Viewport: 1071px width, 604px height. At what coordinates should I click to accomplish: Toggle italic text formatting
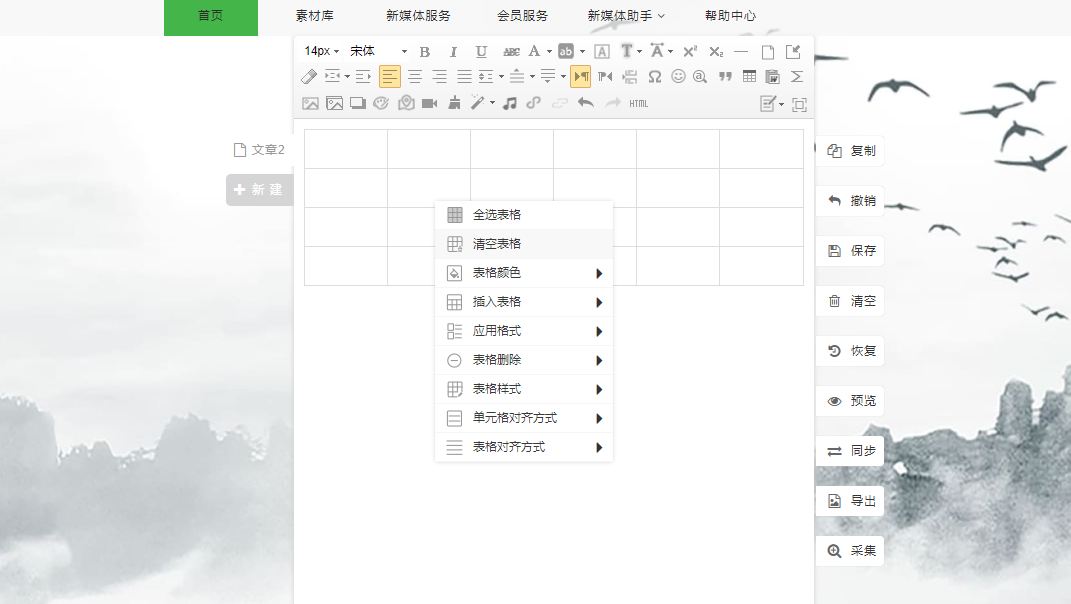[453, 52]
